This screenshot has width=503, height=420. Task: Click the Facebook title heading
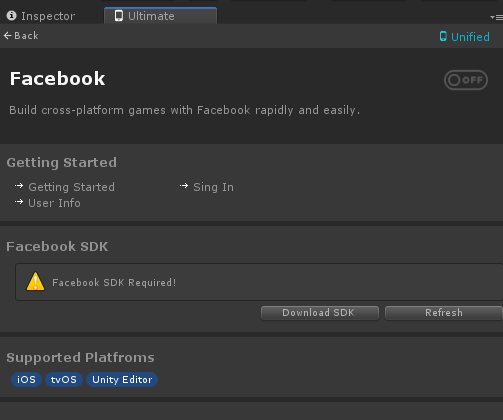tap(57, 79)
